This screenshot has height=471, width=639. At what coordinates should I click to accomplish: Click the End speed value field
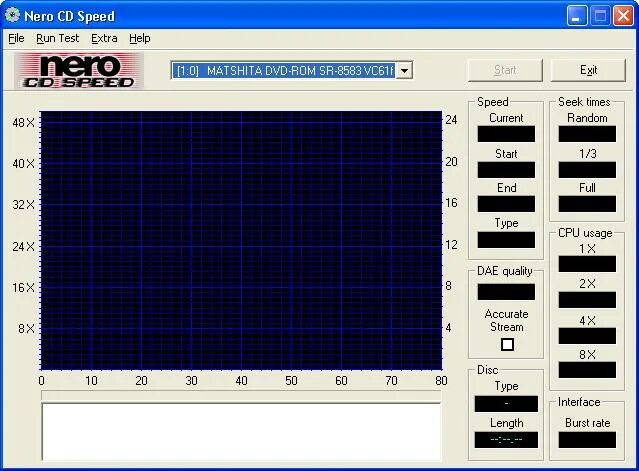tap(506, 204)
